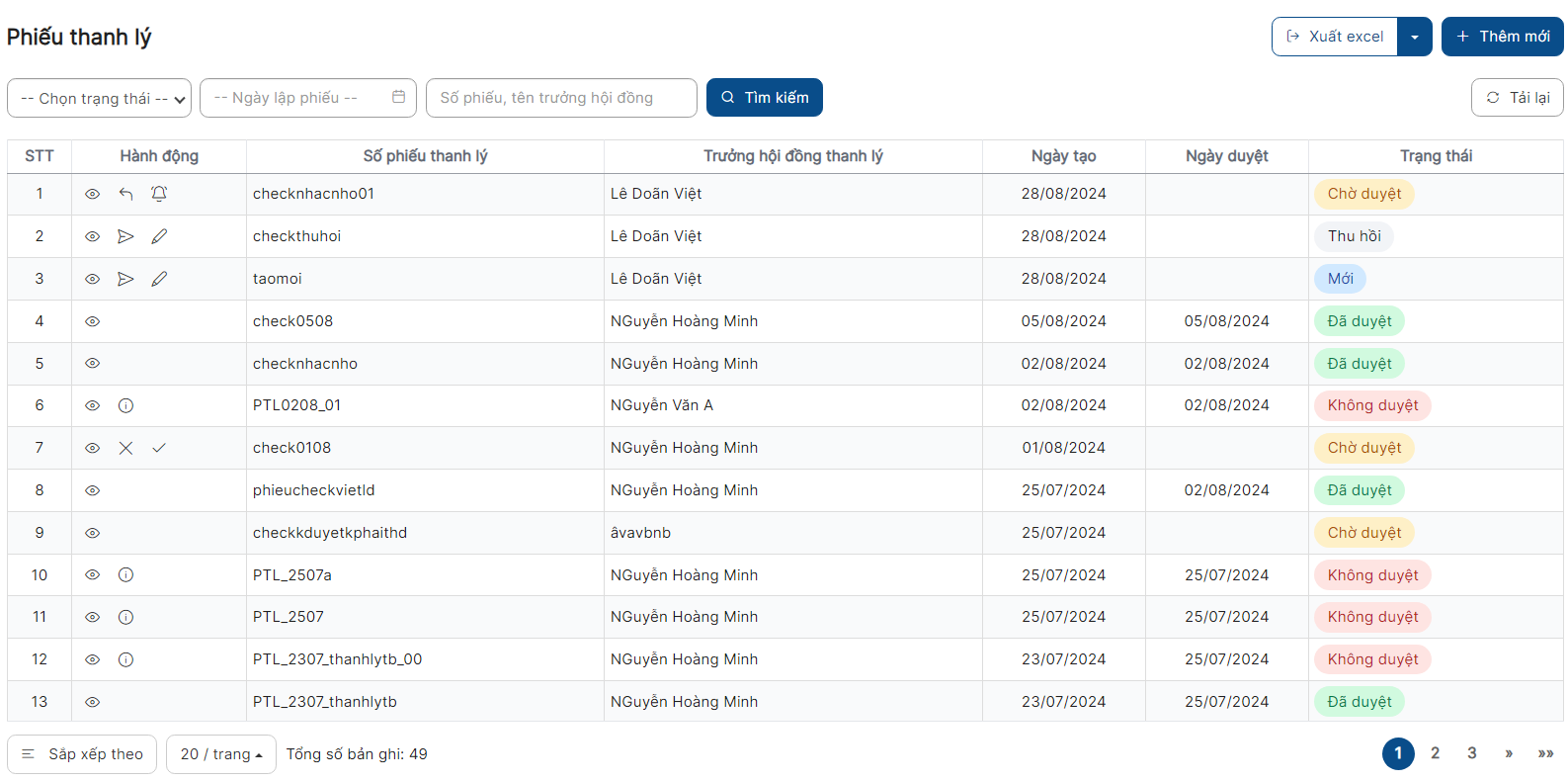Screen dimensions: 1568x782
Task: Click the Tổng số bản ghi: 49 text
Action: 357,754
